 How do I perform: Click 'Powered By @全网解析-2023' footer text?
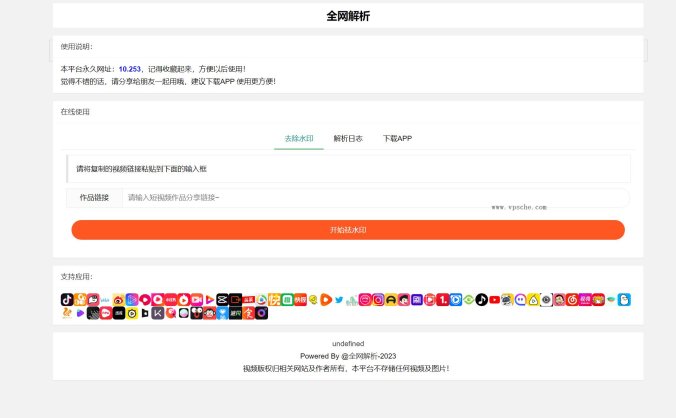coord(348,356)
